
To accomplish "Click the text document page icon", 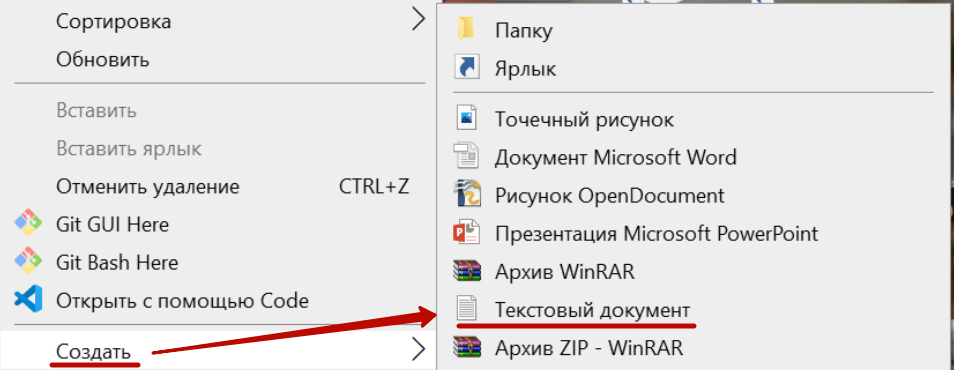I will 467,309.
